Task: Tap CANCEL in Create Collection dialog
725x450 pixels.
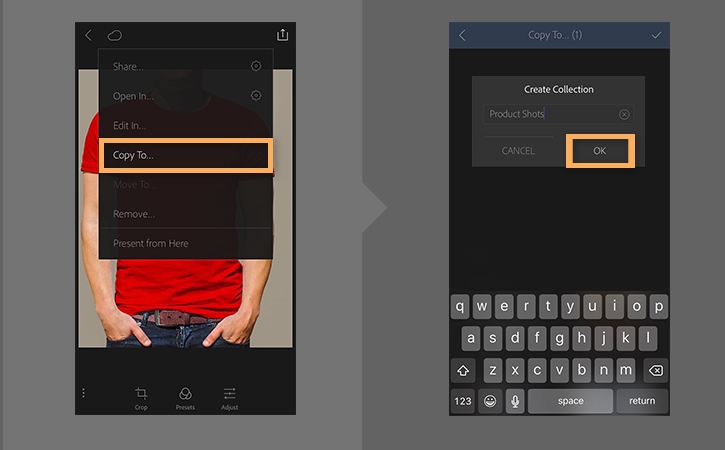Action: 518,151
